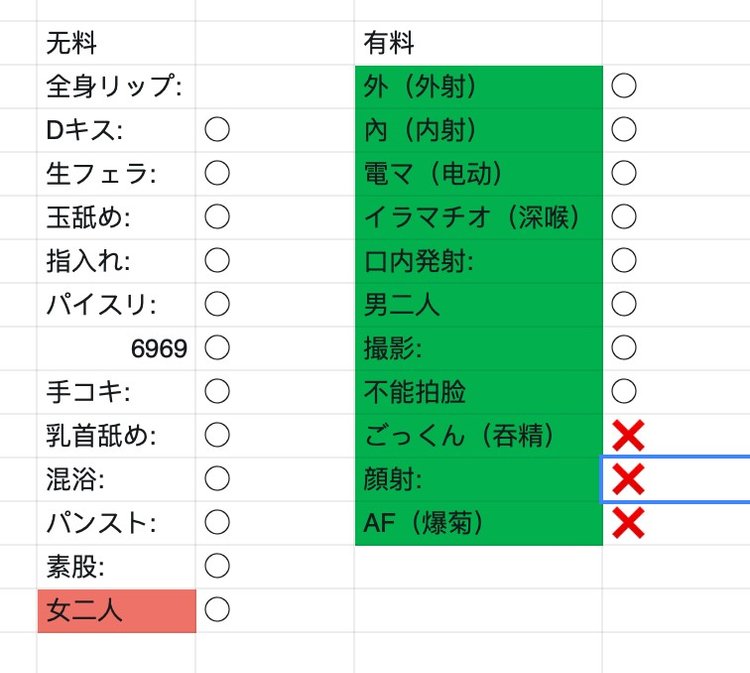The width and height of the screenshot is (750, 673).
Task: Click the circle beside 不能拍脸
Action: tap(624, 391)
